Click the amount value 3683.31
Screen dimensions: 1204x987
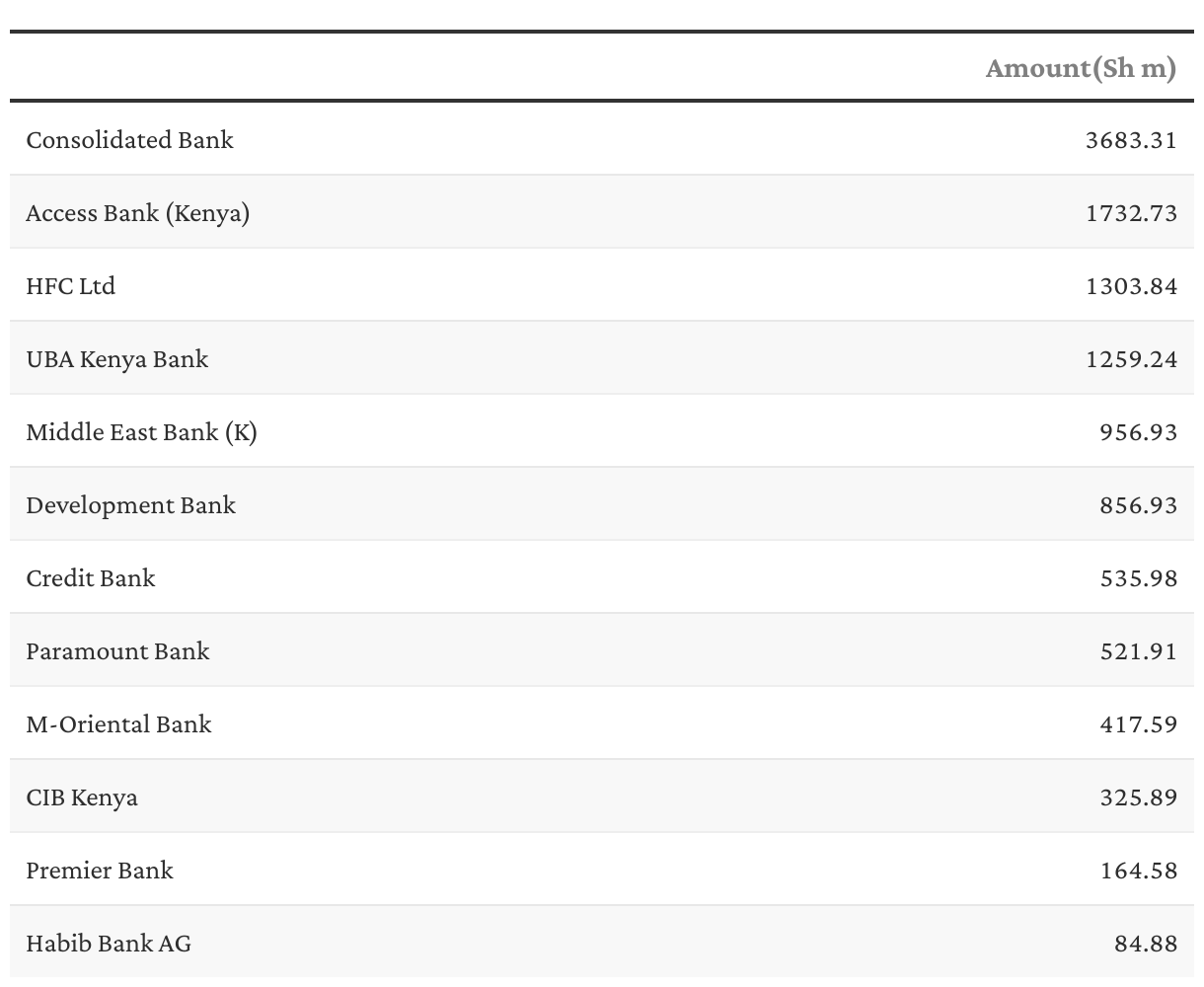pyautogui.click(x=1131, y=140)
